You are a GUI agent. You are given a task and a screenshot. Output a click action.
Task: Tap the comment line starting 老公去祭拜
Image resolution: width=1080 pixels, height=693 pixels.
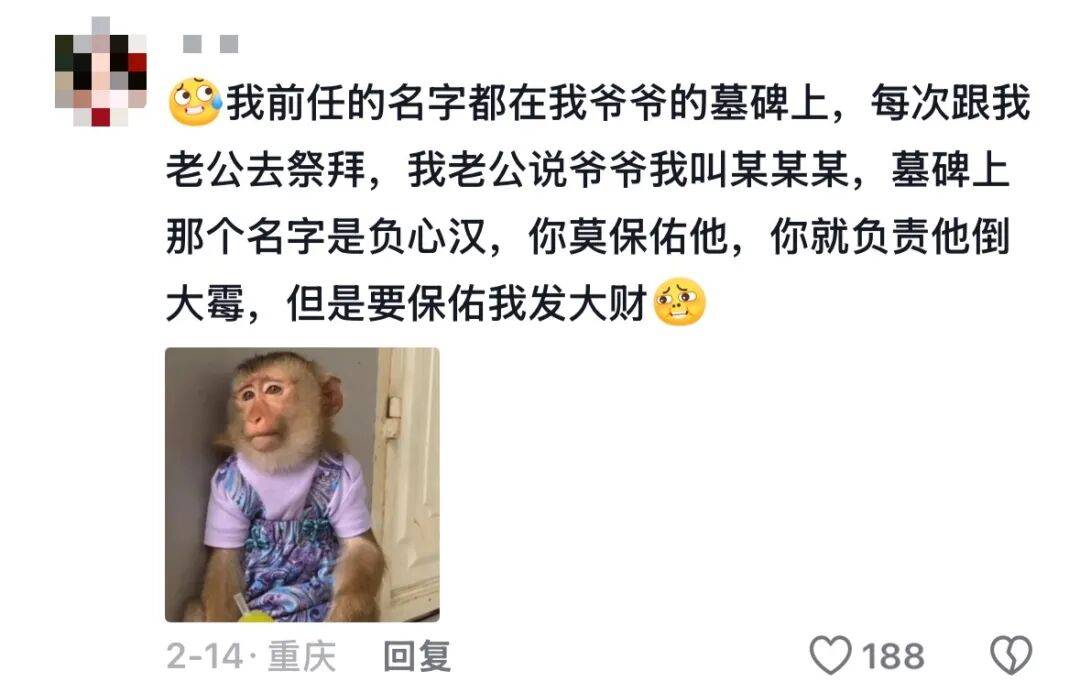tap(588, 169)
